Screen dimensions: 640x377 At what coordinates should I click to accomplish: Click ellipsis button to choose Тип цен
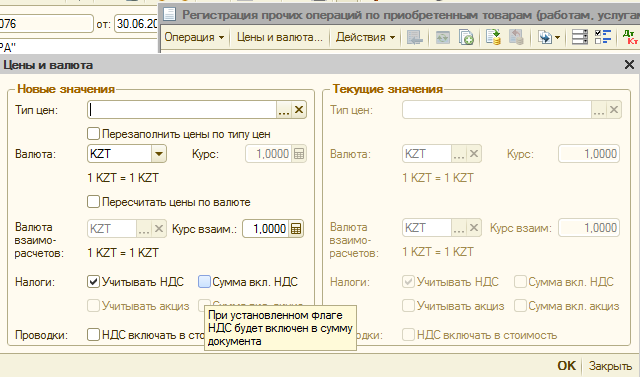point(284,110)
